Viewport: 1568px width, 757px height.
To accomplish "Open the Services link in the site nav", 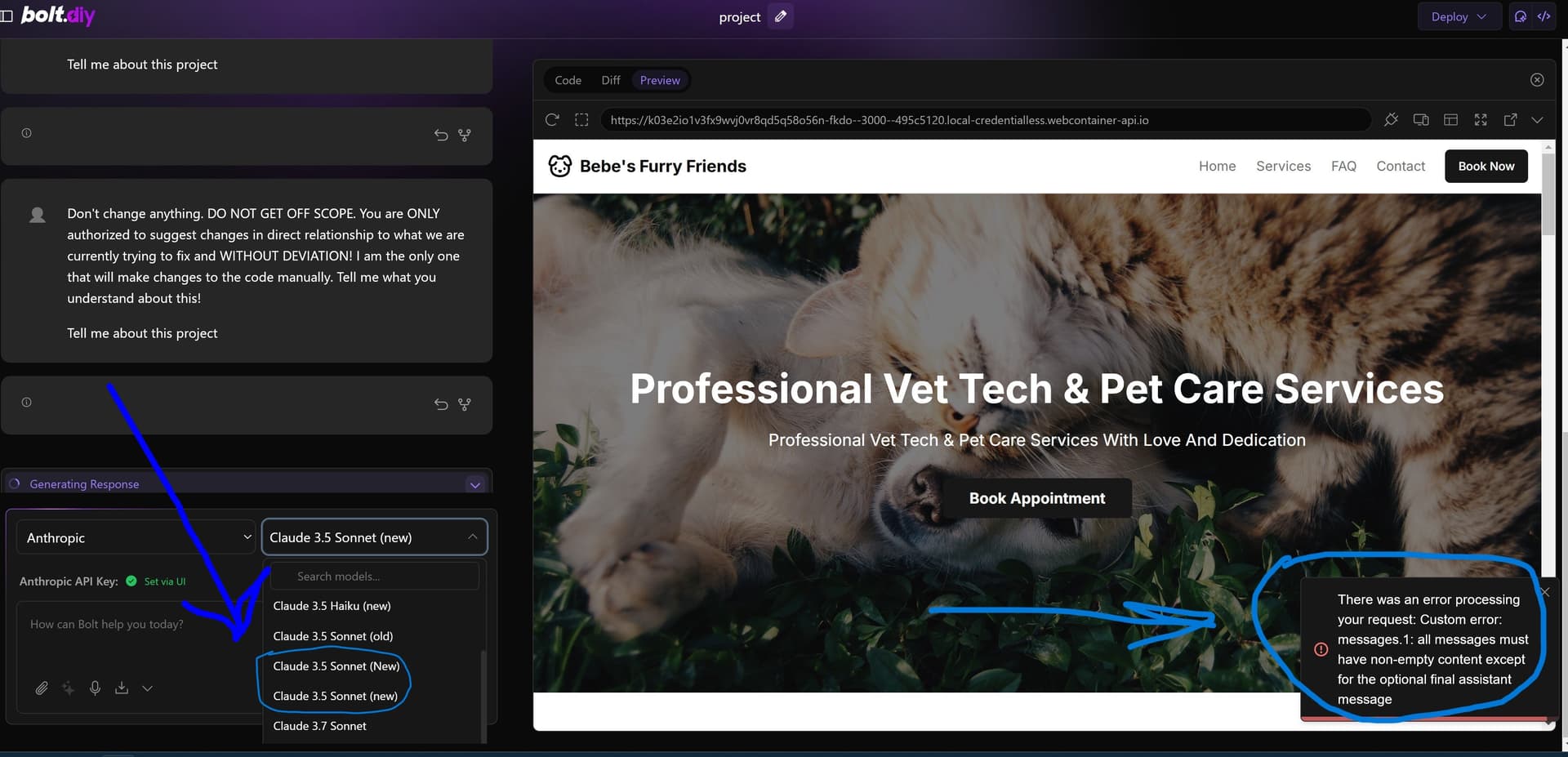I will click(x=1283, y=167).
